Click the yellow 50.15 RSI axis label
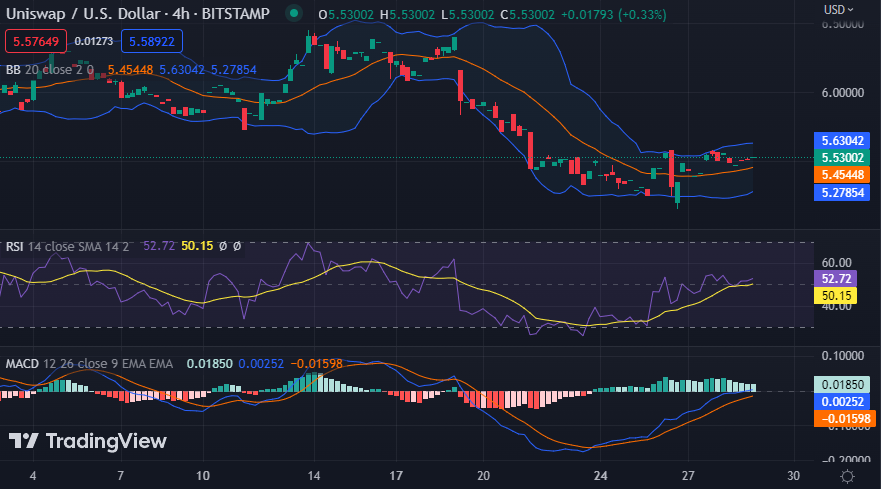The image size is (881, 489). tap(835, 296)
